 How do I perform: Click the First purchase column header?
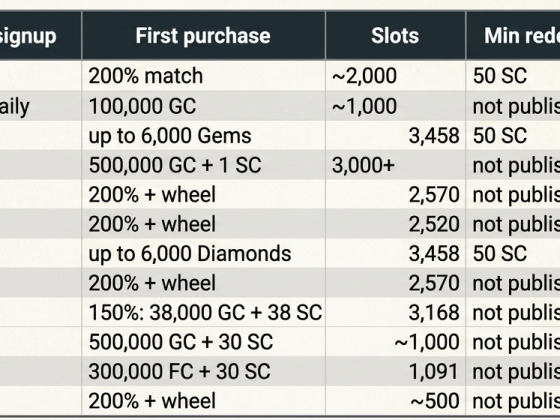pyautogui.click(x=203, y=36)
